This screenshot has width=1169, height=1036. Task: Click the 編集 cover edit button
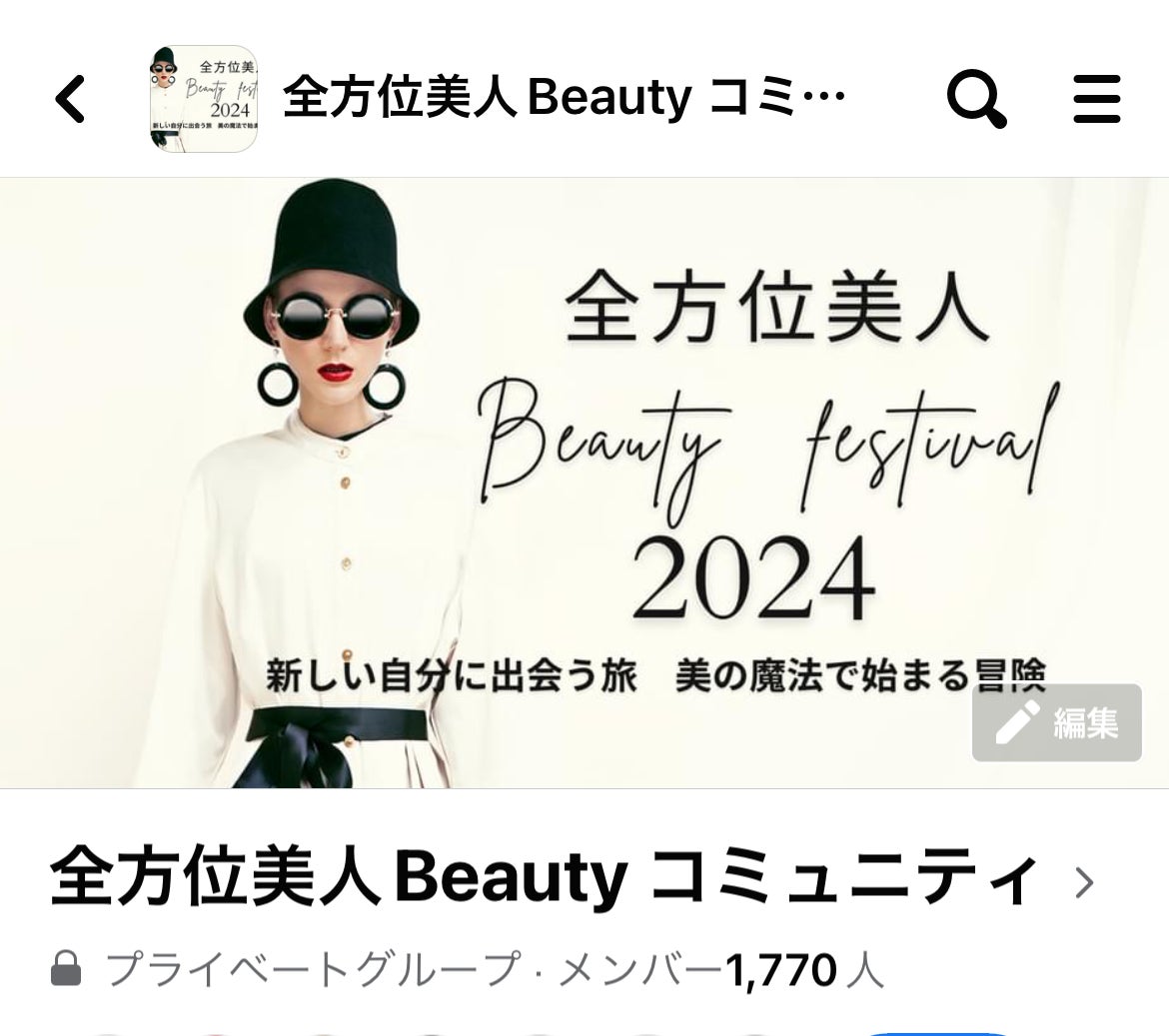[x=1056, y=722]
